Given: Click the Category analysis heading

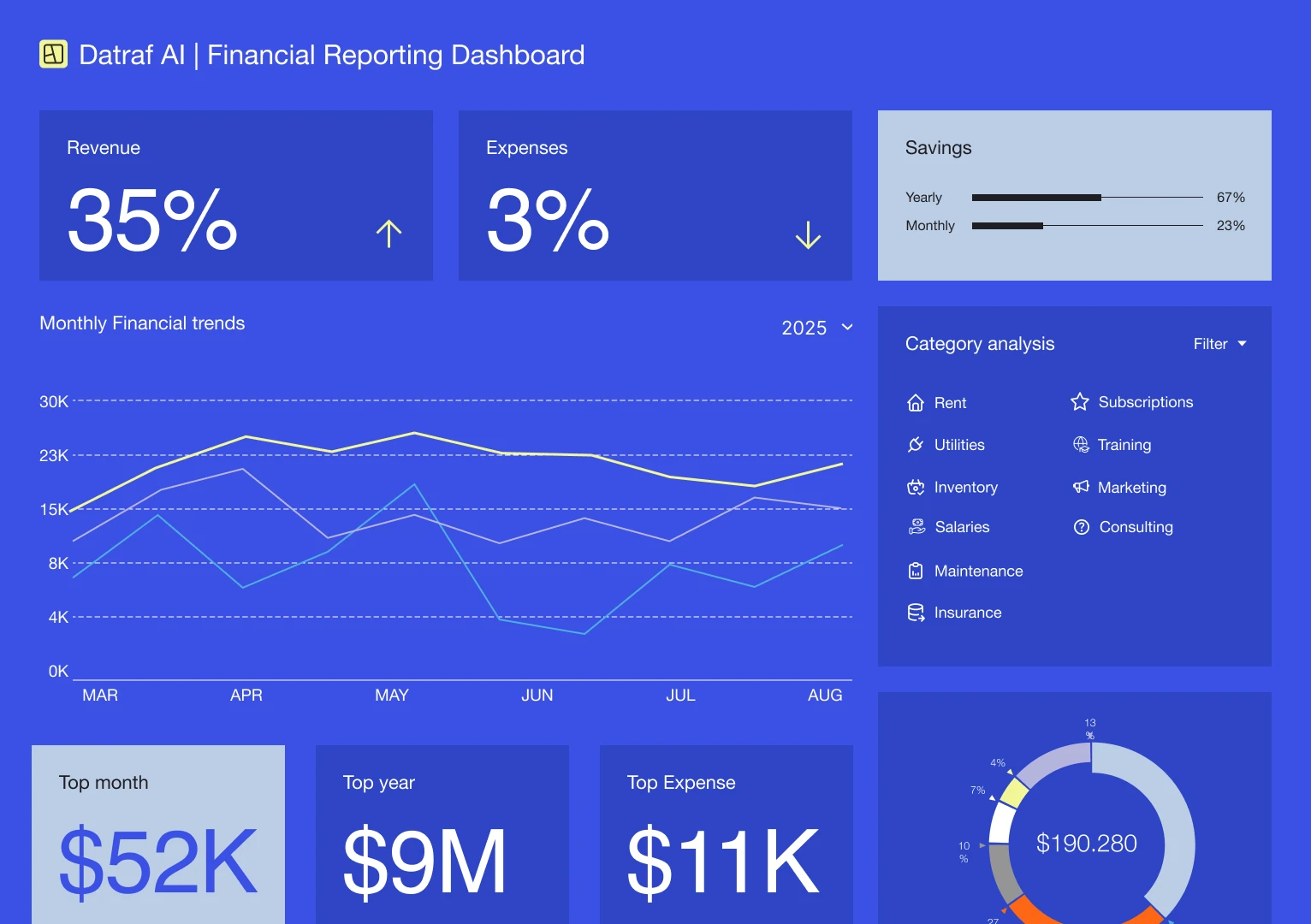Looking at the screenshot, I should [980, 344].
